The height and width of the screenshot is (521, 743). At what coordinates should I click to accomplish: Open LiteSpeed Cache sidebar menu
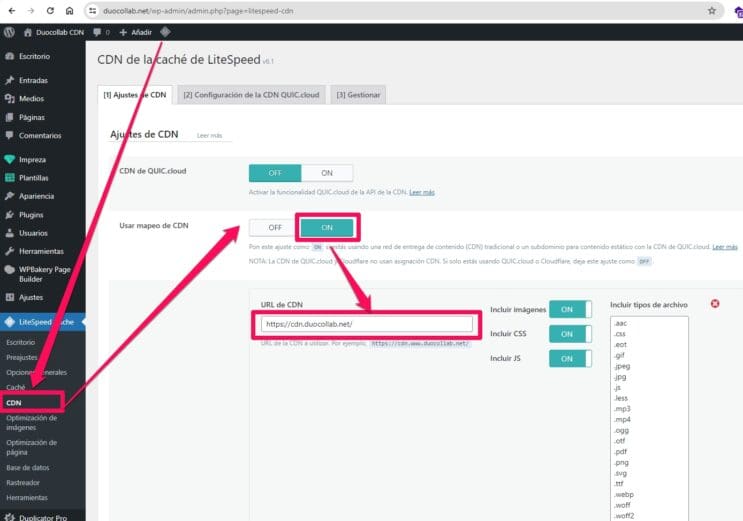[43, 322]
